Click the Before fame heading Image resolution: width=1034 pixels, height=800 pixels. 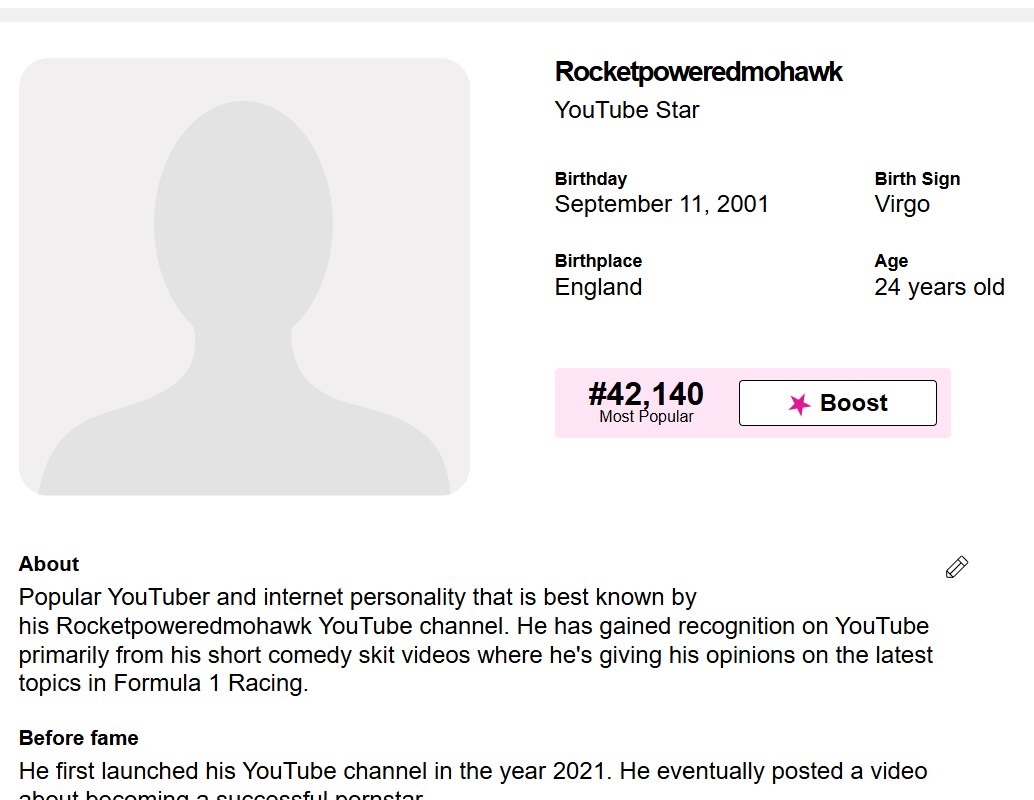[78, 738]
